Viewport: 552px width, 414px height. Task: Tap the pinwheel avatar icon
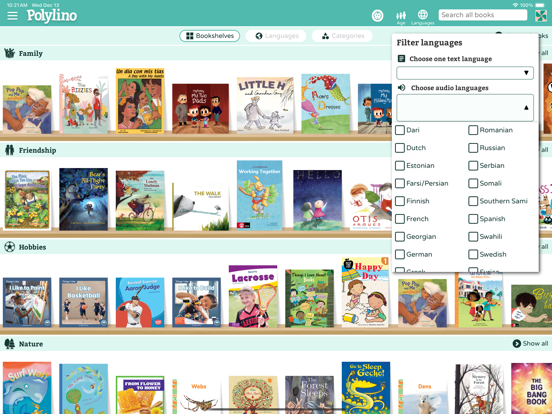(540, 15)
